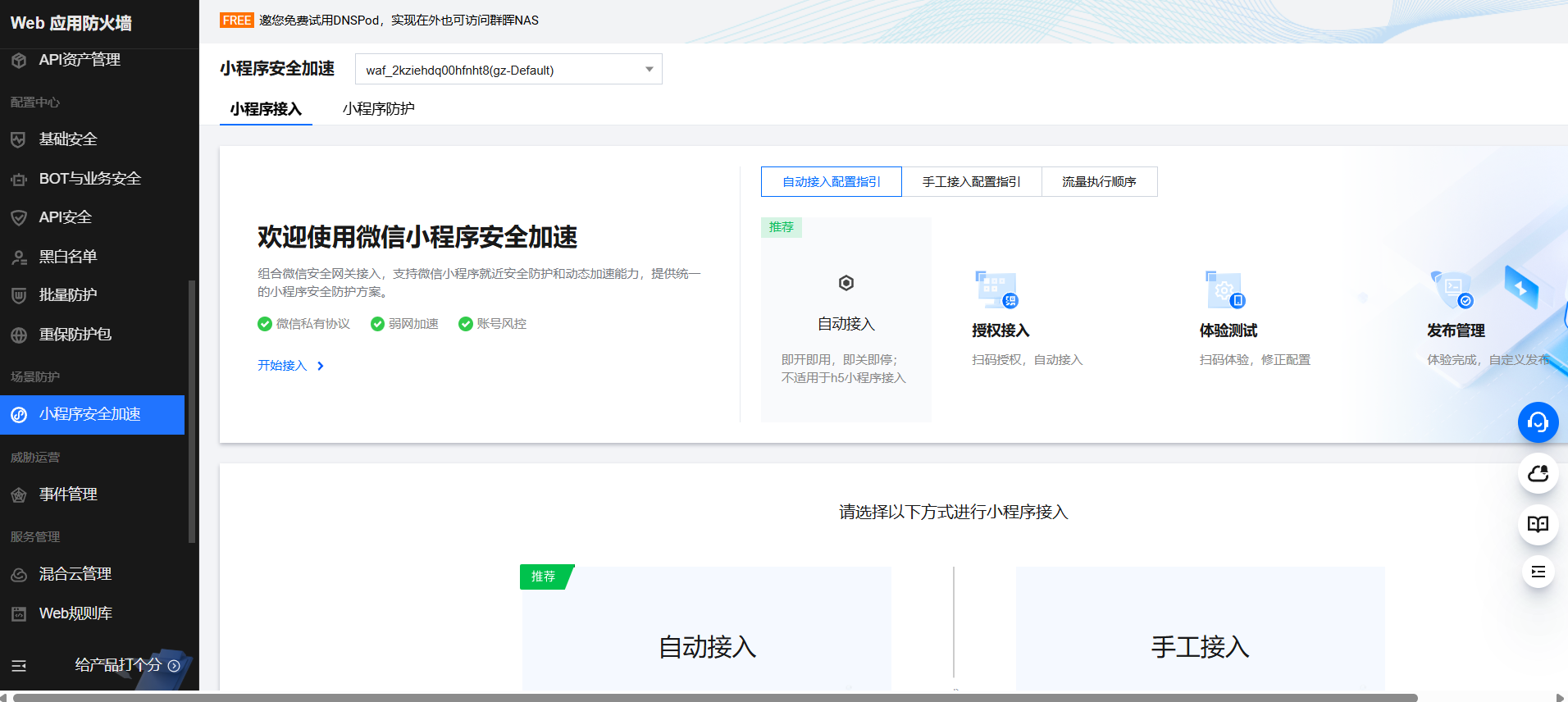
Task: Click the 混合云管理 cloud icon
Action: coord(19,574)
